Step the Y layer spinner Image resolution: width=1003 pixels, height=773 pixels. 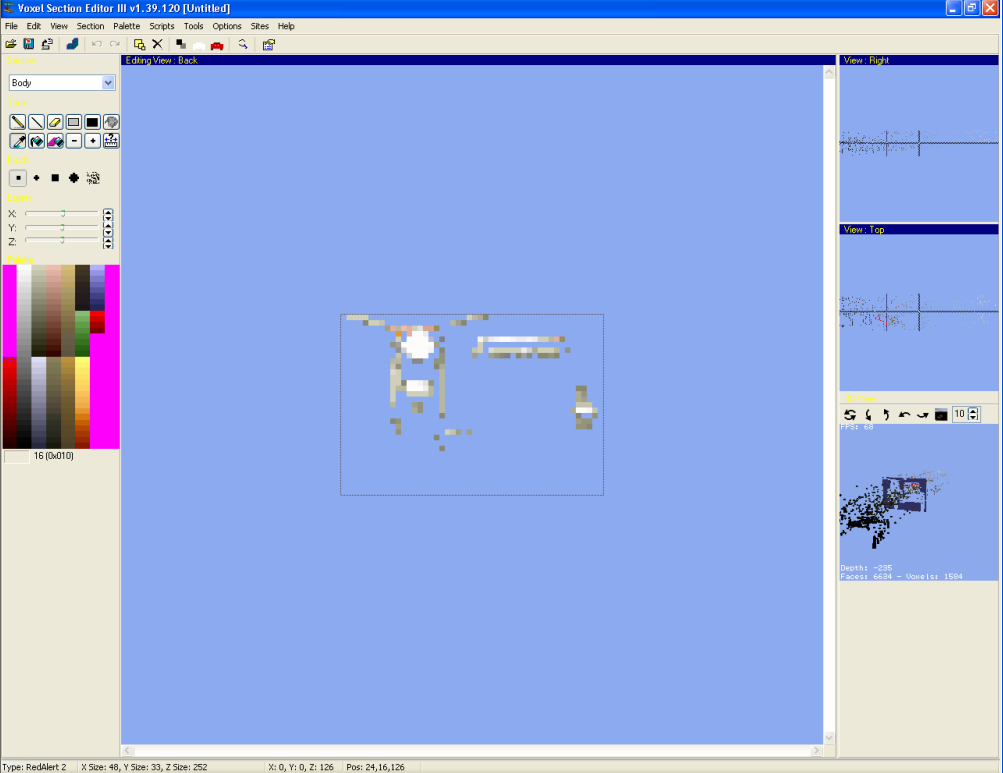(x=108, y=228)
